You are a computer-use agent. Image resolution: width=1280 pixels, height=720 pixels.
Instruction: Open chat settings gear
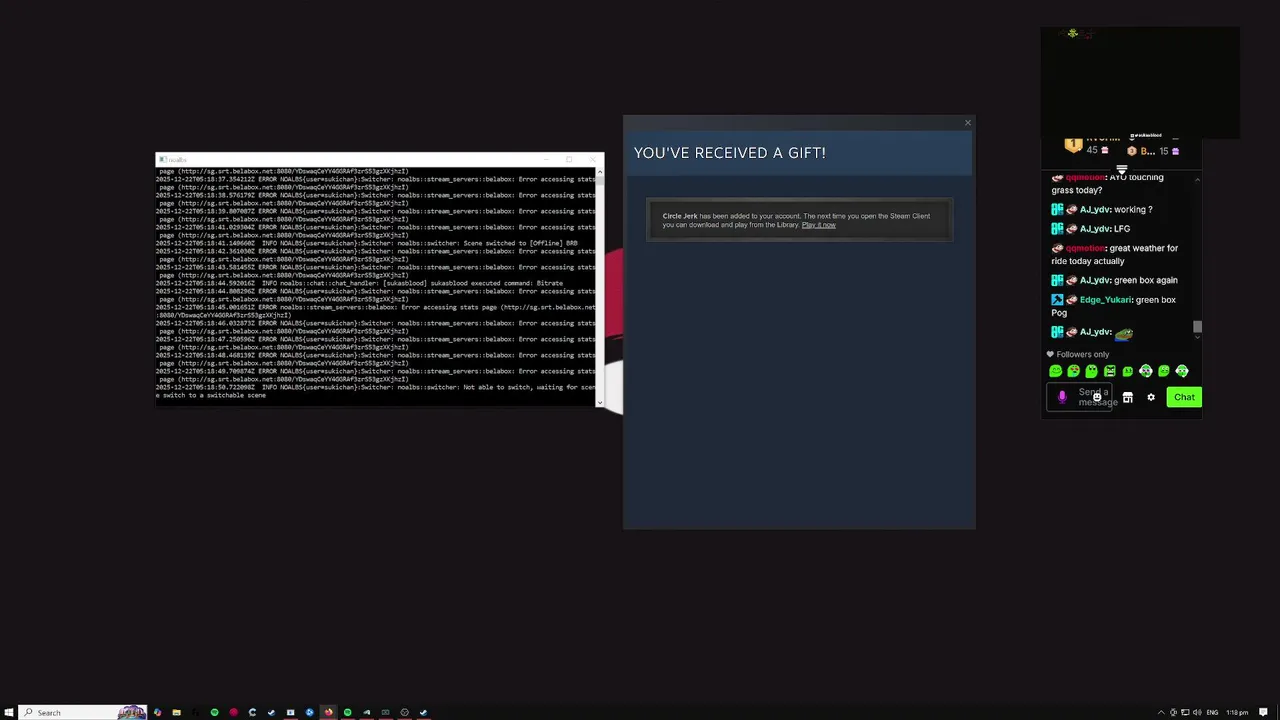(x=1151, y=397)
